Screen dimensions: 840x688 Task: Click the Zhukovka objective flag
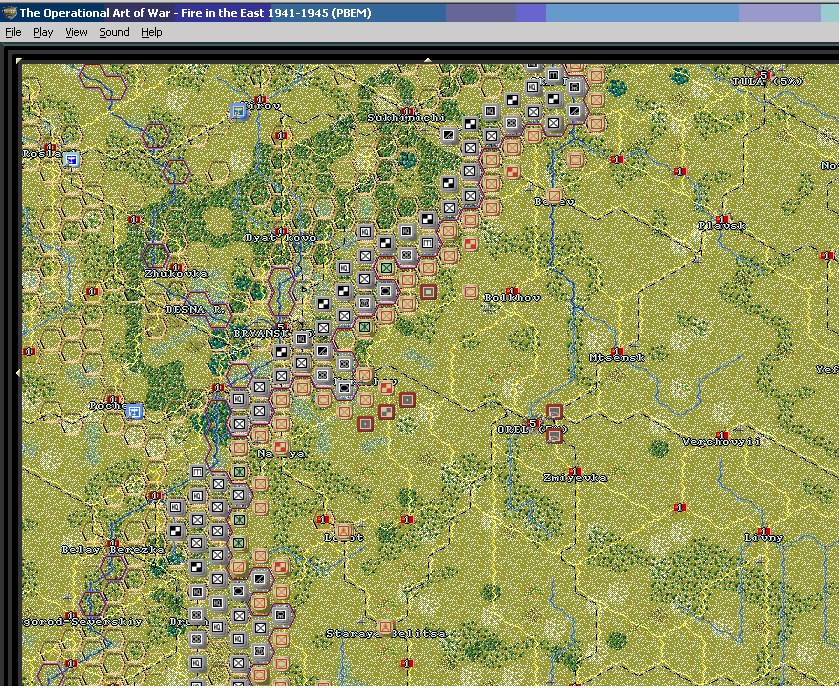click(x=176, y=267)
